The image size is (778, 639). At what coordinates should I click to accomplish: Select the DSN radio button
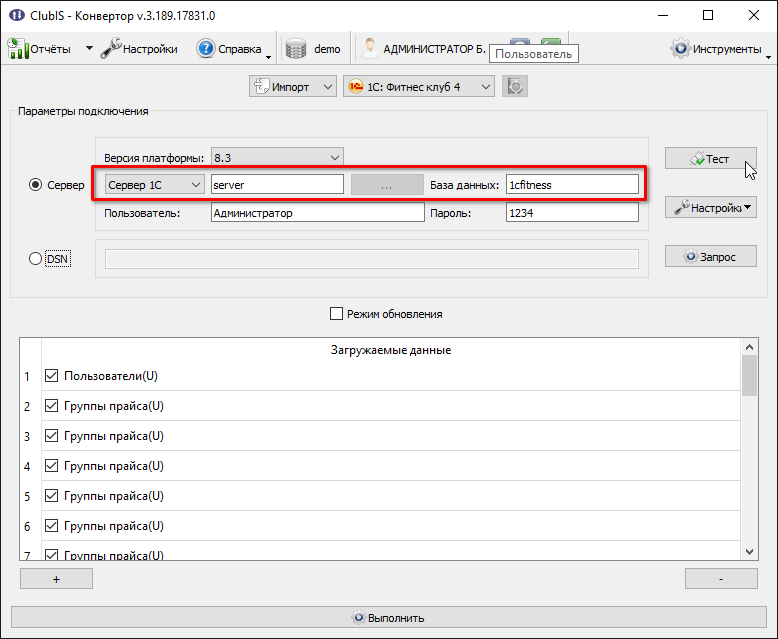tap(35, 259)
